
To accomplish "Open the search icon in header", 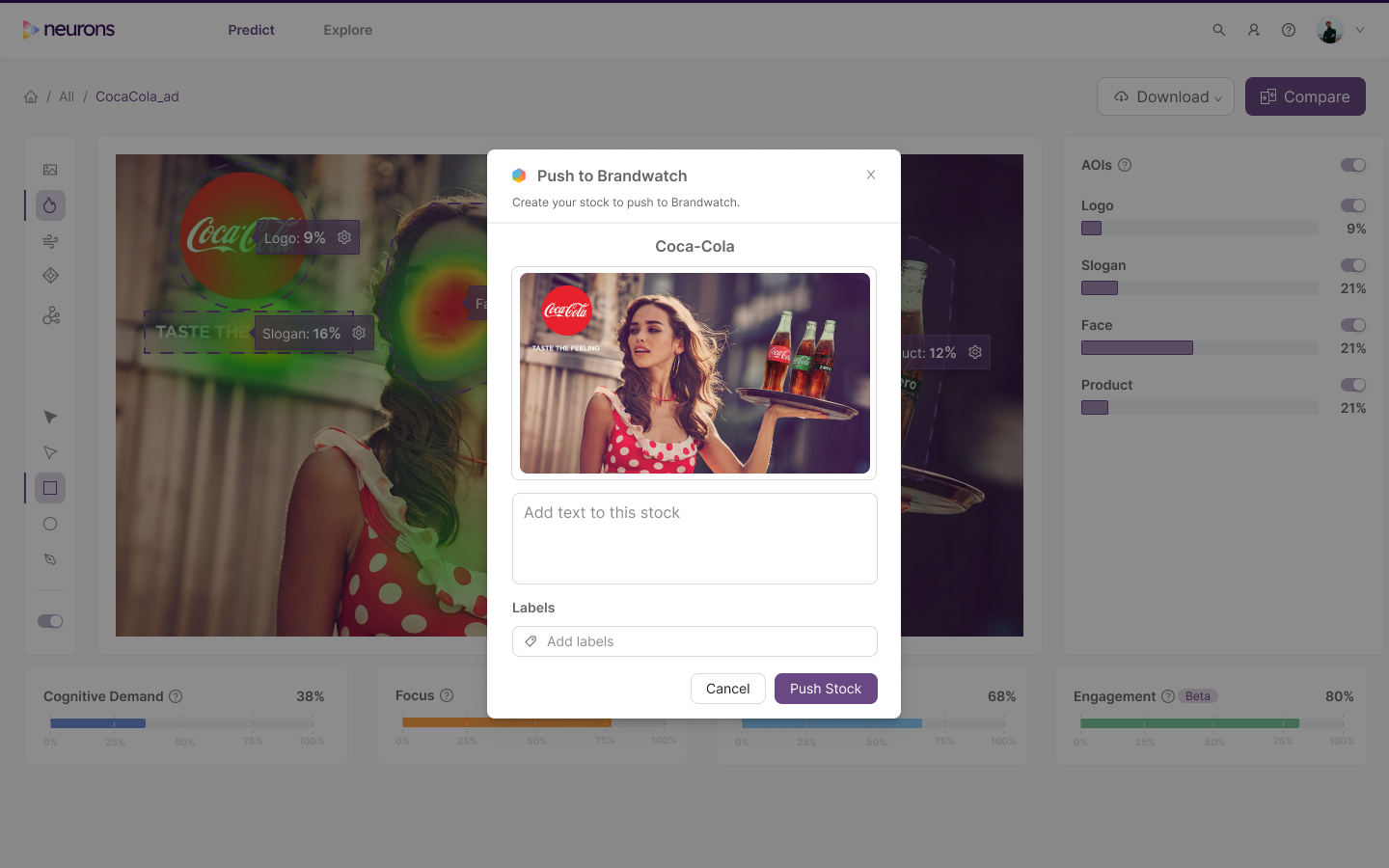I will (x=1219, y=30).
